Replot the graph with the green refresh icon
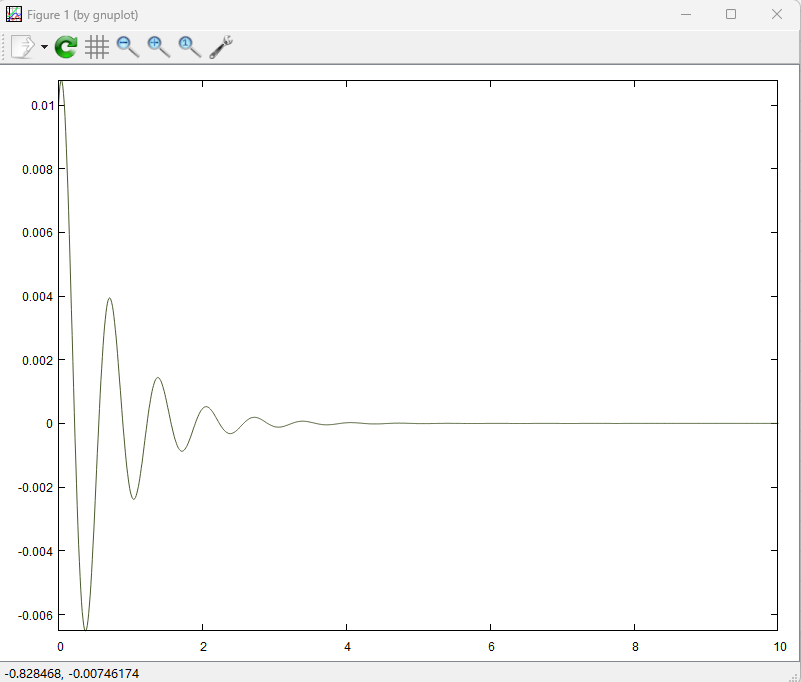 pyautogui.click(x=66, y=47)
